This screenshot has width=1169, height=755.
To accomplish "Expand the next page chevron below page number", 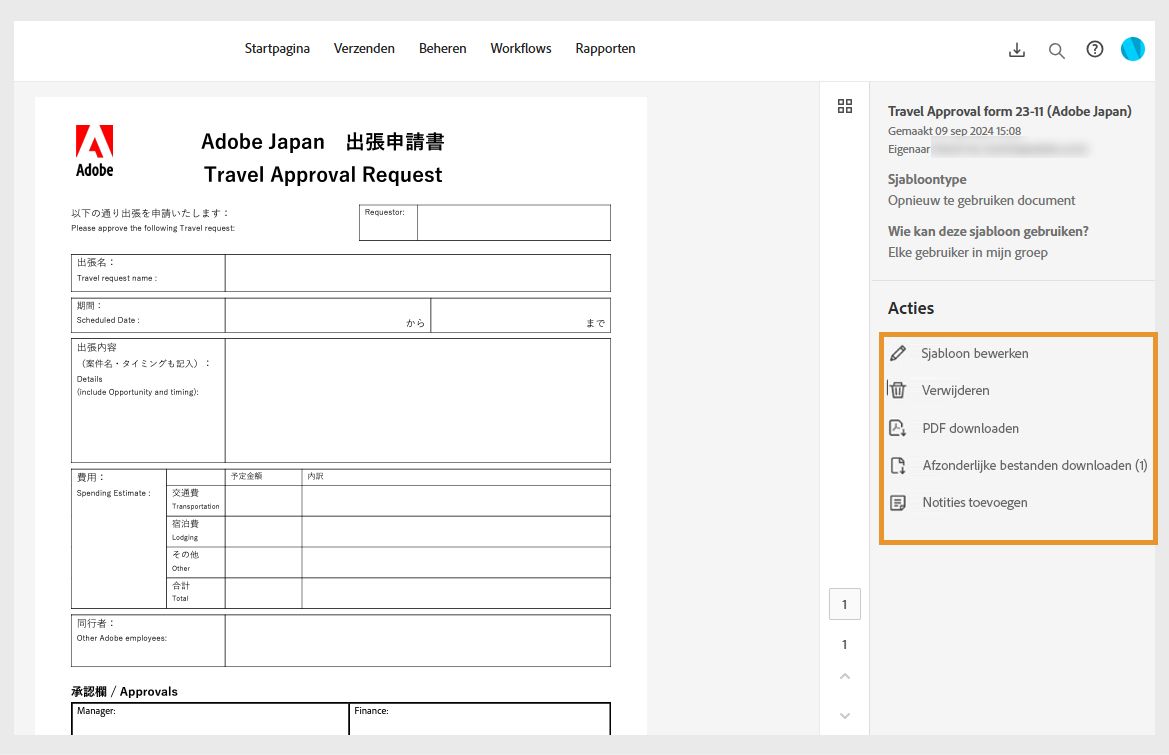I will point(844,715).
